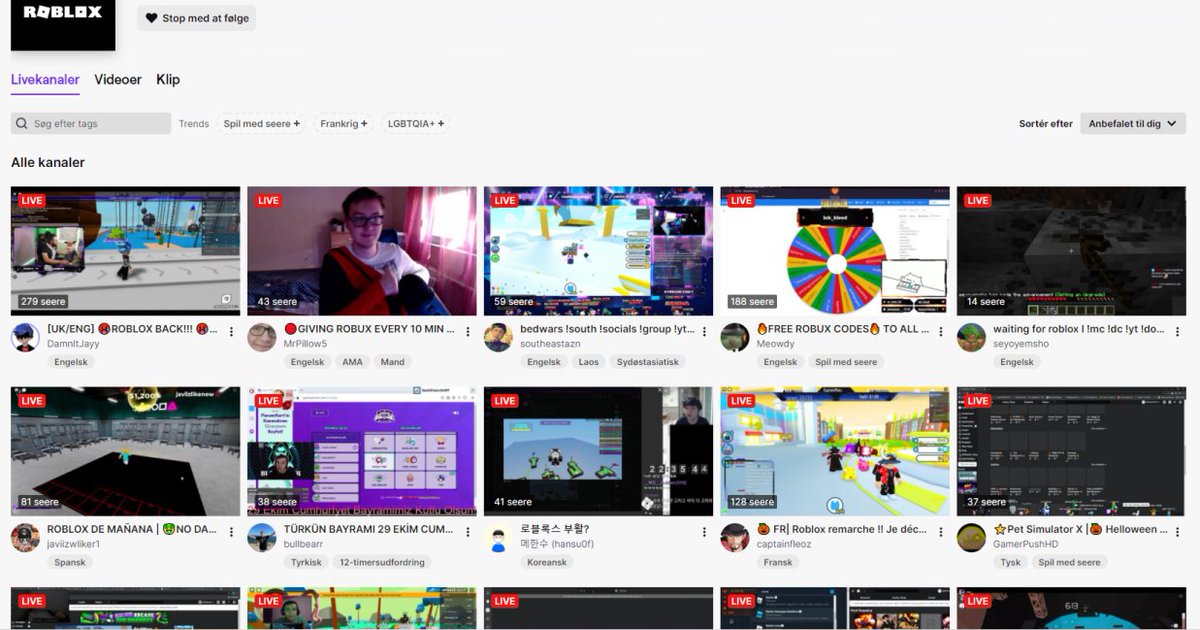Add the Spil med seere trend tag
The image size is (1200, 630).
coord(261,123)
